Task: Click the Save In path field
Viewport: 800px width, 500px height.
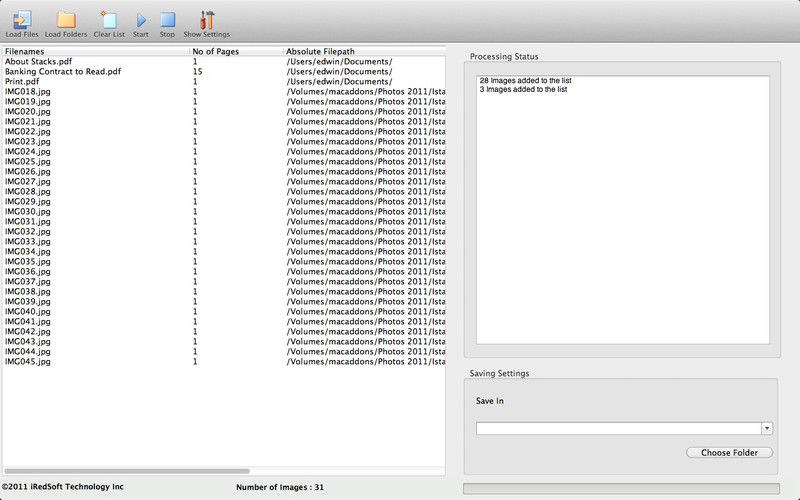Action: pos(619,429)
